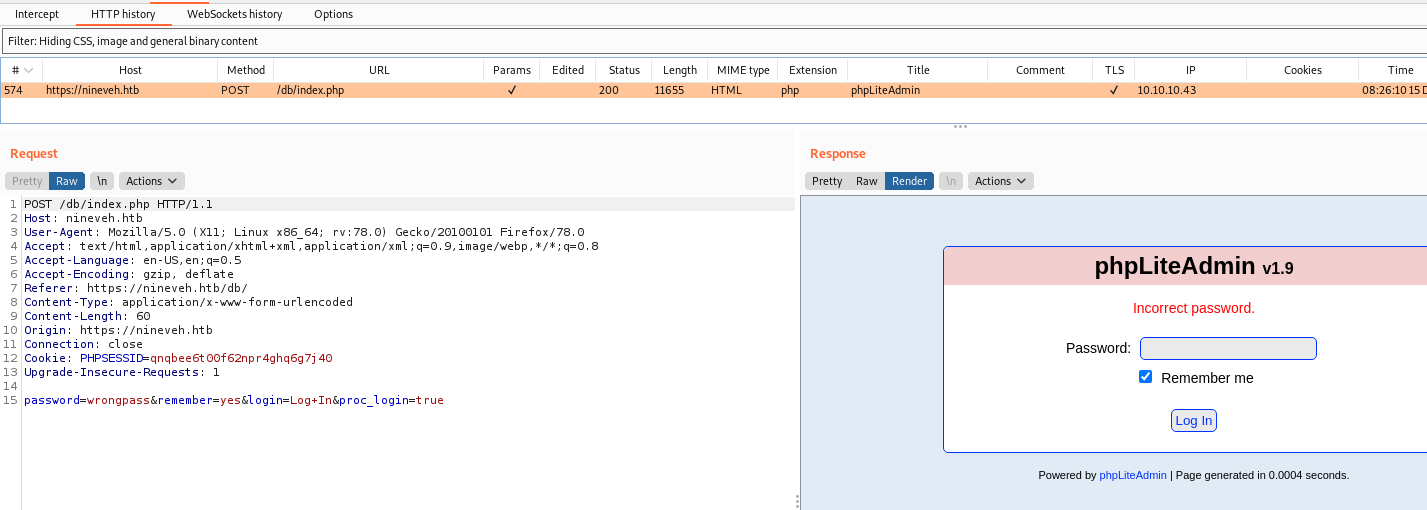Toggle the Remember me checkbox
Image resolution: width=1427 pixels, height=510 pixels.
(1146, 377)
